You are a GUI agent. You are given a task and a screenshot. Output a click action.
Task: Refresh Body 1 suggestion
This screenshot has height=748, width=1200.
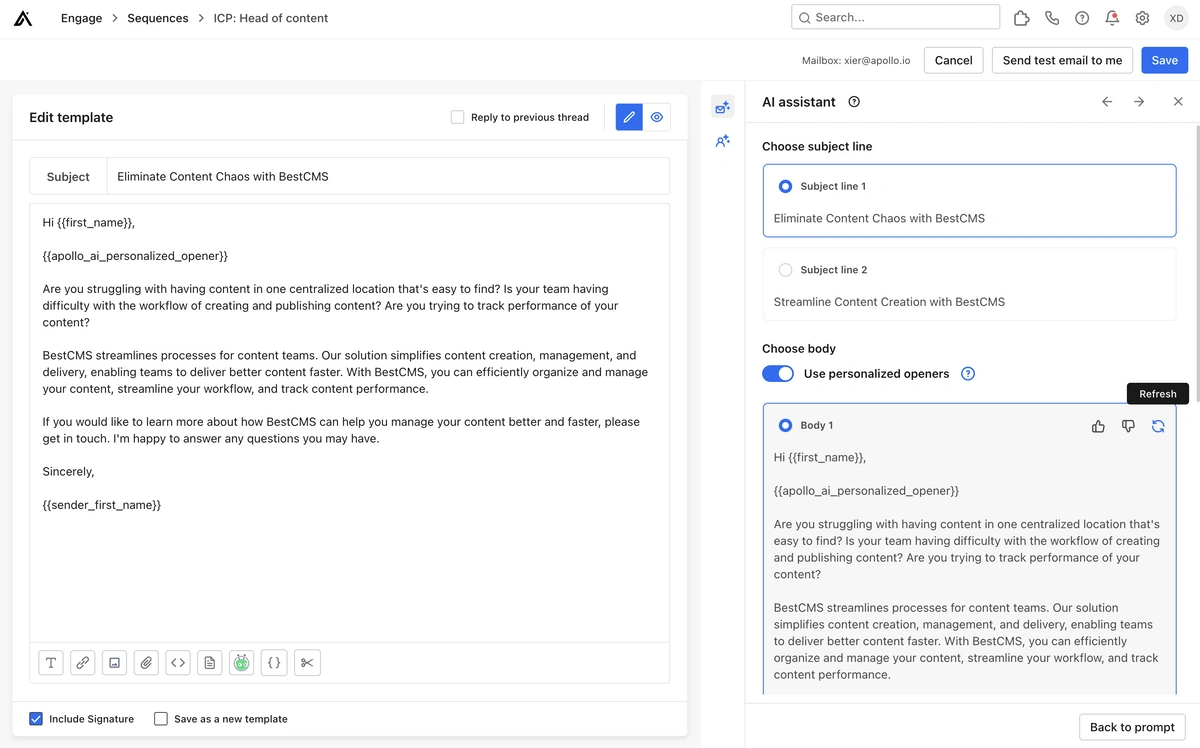(1157, 426)
